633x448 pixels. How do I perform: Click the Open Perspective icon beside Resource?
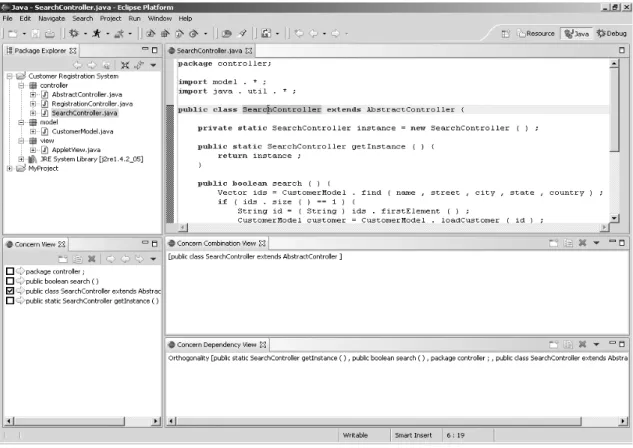tap(505, 34)
